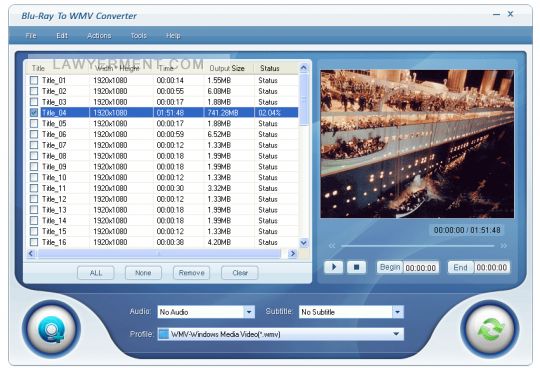540x368 pixels.
Task: Click the Begin time field 00:00:00
Action: click(421, 267)
